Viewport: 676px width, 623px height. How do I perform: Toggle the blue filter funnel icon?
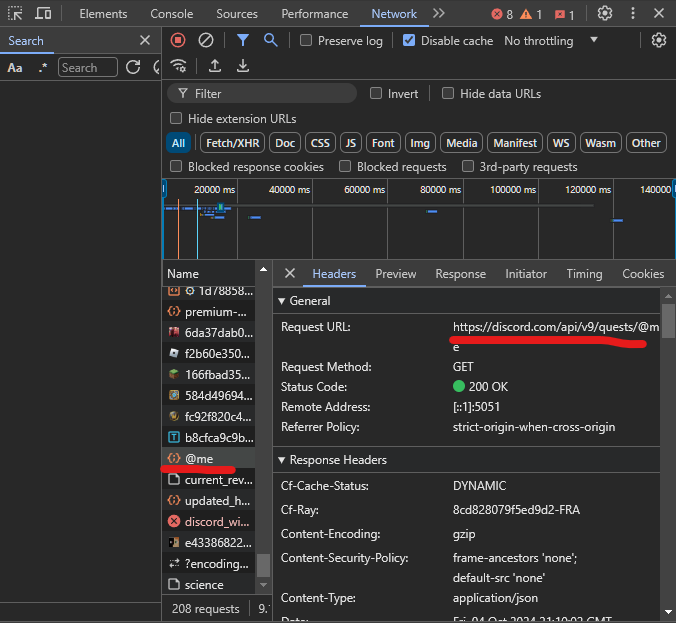coord(243,41)
